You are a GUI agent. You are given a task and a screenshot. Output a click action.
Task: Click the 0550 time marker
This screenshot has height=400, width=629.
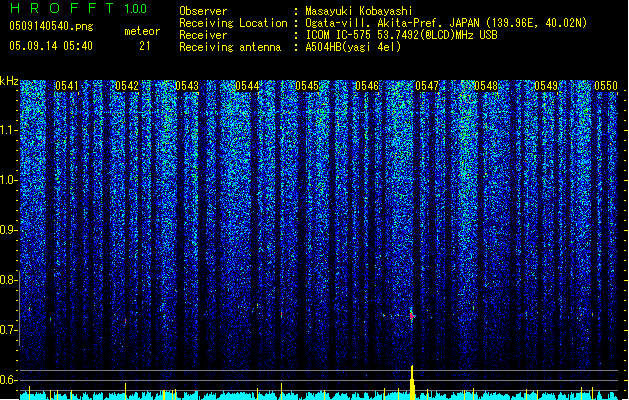pos(606,86)
